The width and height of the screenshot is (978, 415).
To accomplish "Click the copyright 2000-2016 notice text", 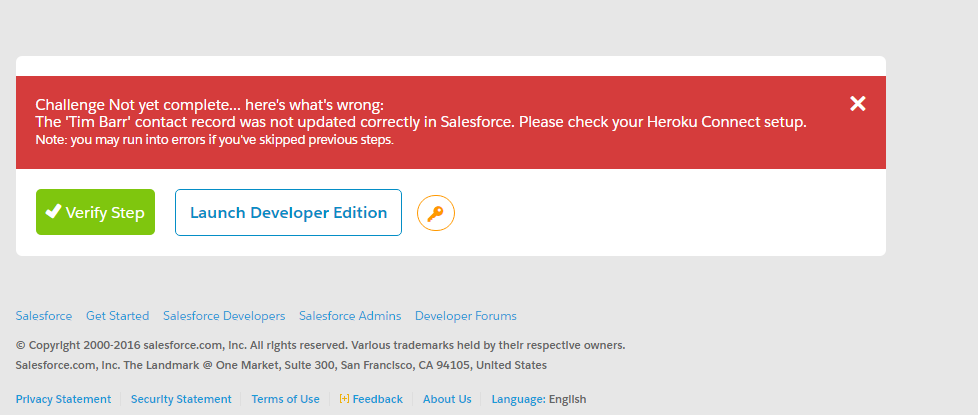I will click(320, 345).
